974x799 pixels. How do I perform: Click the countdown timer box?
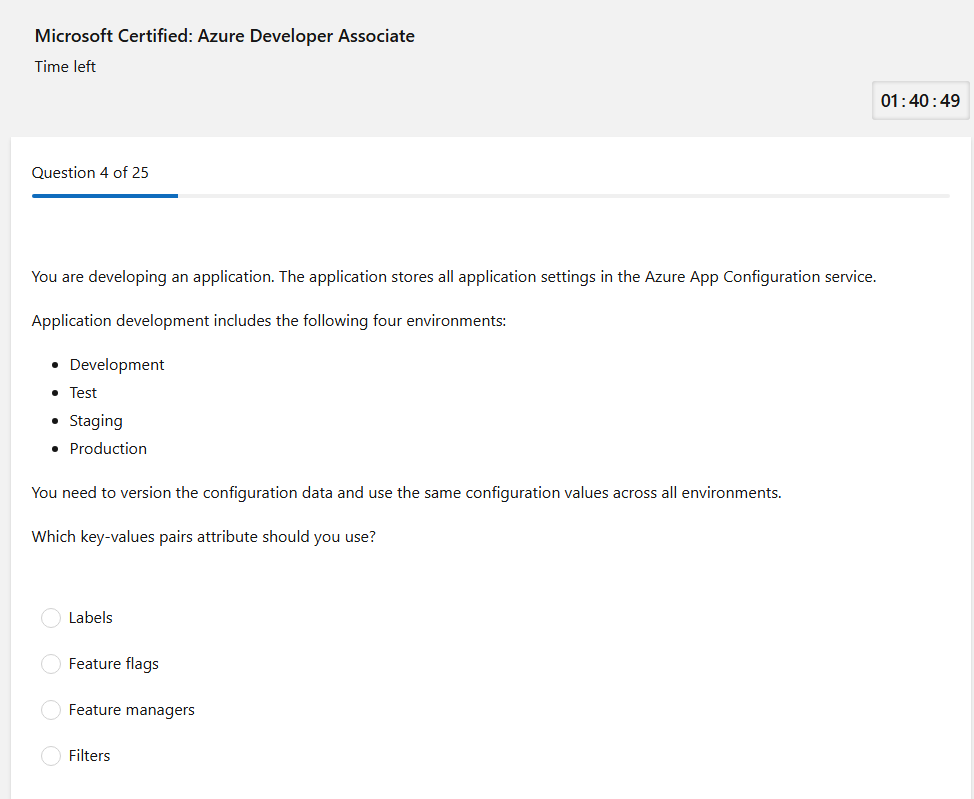pos(920,101)
